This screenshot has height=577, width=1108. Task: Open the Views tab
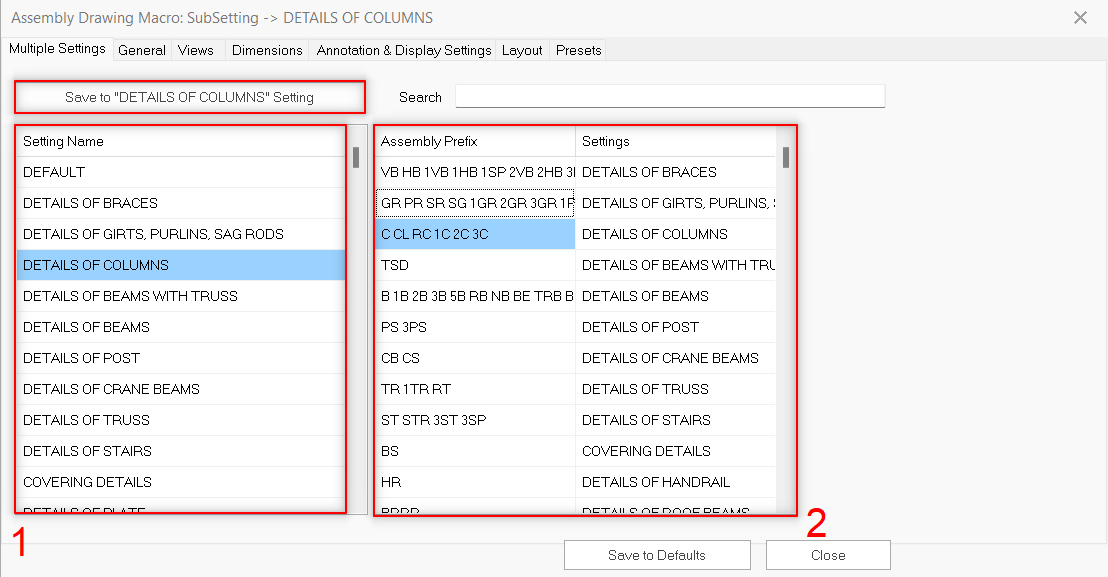tap(196, 50)
